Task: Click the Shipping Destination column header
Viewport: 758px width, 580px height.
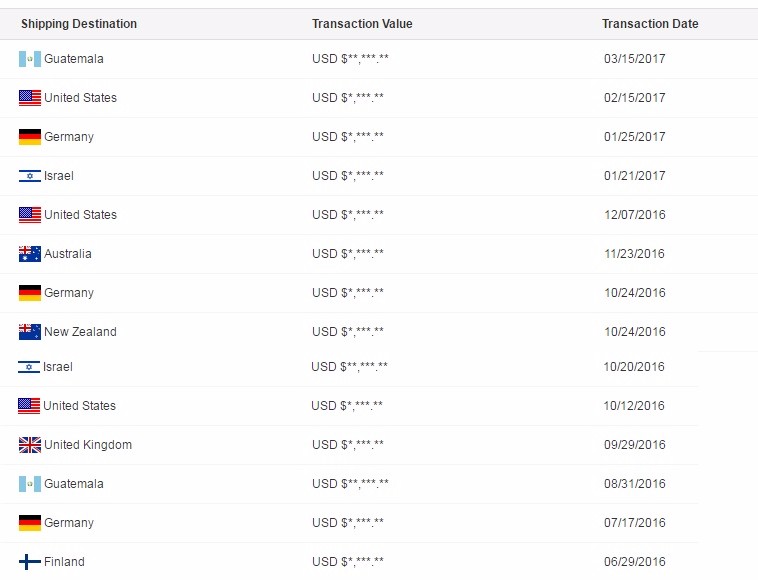Action: click(79, 24)
